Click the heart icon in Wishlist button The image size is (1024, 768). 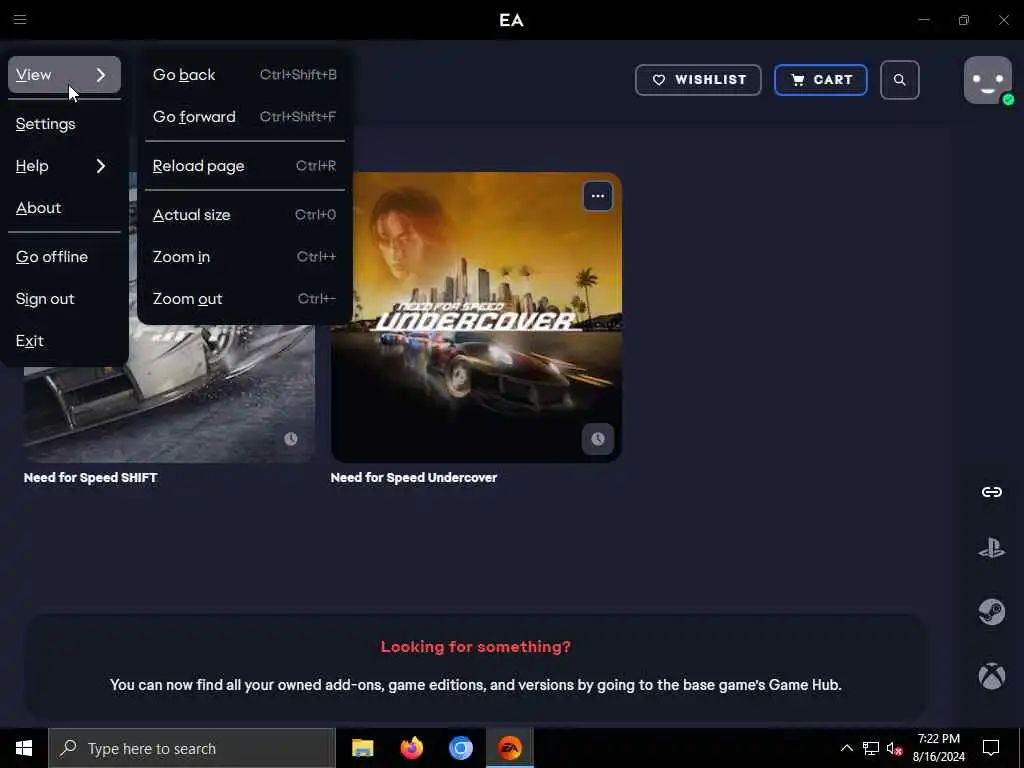tap(659, 80)
